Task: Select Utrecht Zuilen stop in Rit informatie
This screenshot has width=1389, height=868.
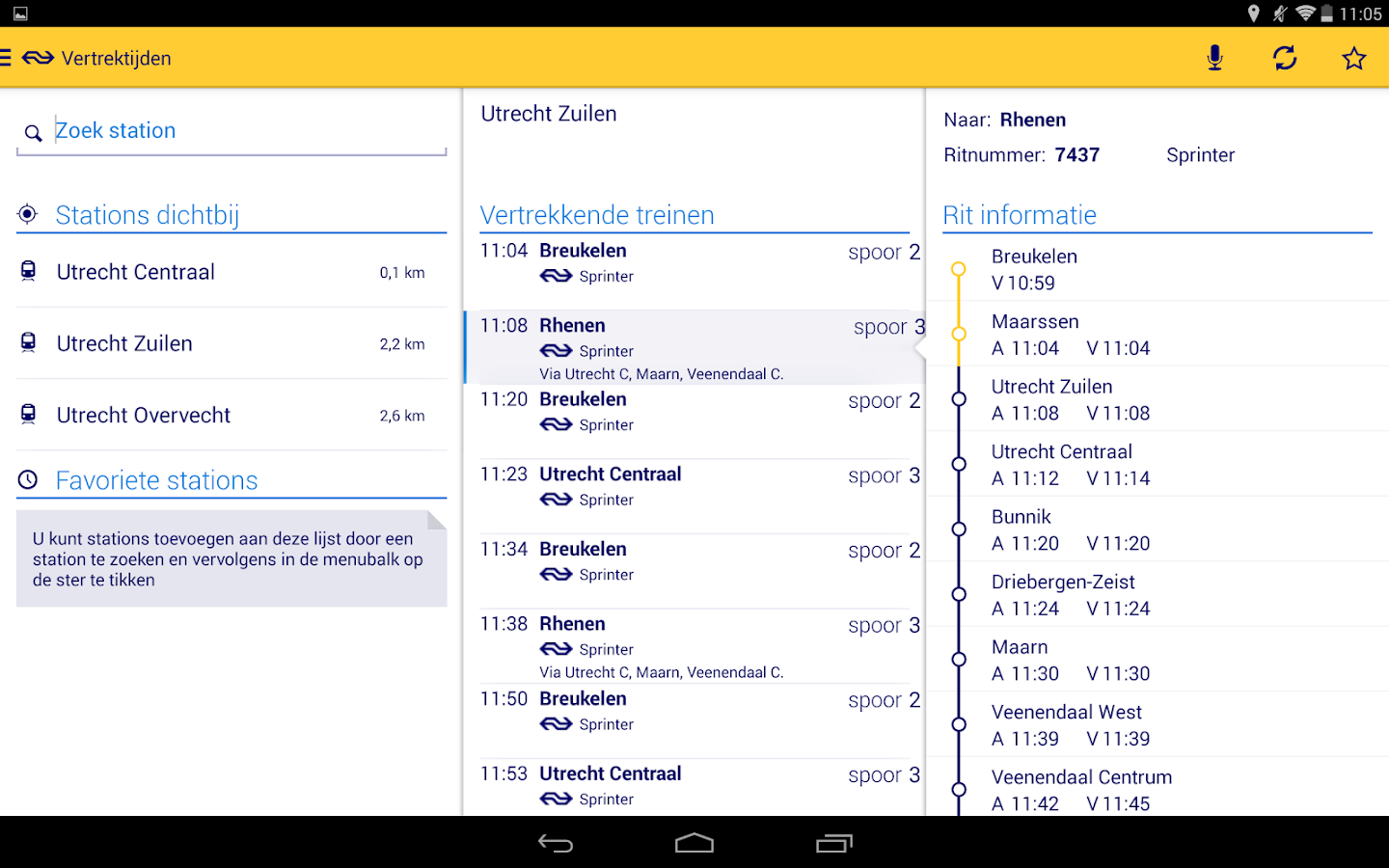Action: [x=1157, y=399]
